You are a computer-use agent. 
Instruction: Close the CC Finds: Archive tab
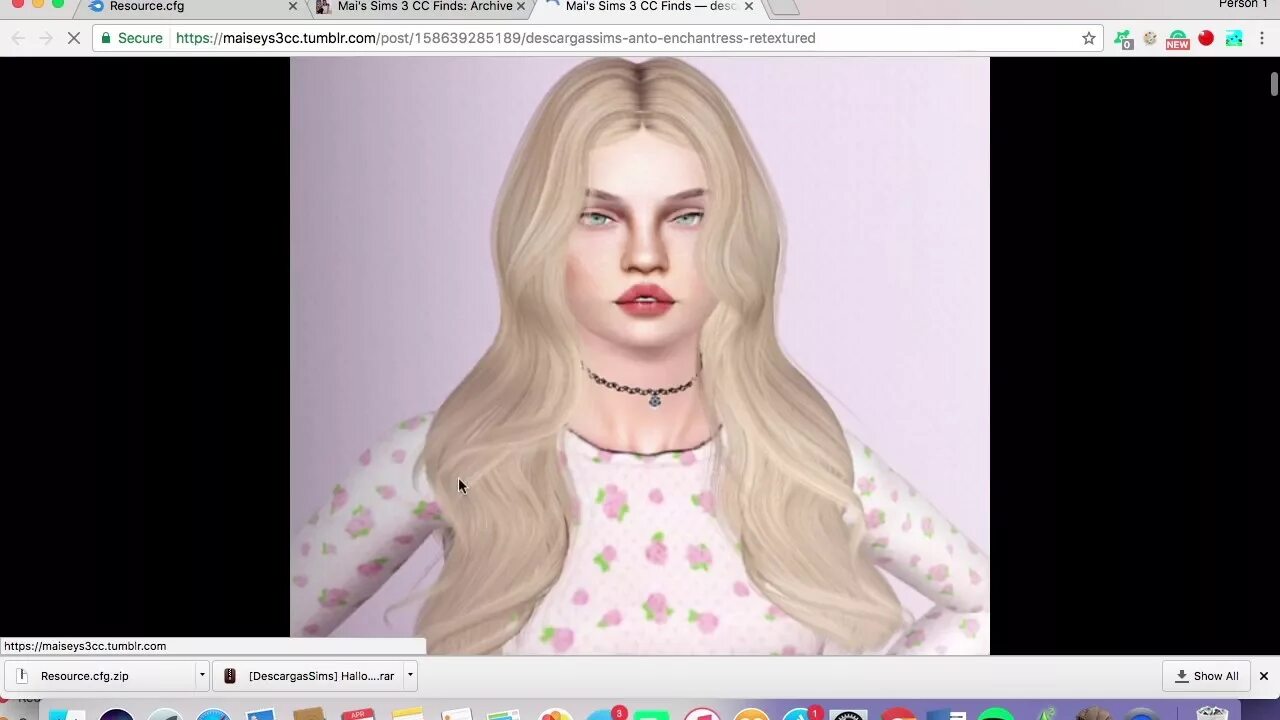(x=521, y=6)
